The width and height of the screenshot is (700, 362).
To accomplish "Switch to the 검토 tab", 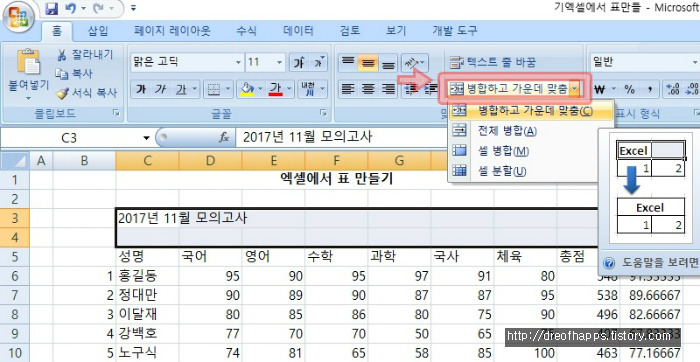I will (349, 31).
